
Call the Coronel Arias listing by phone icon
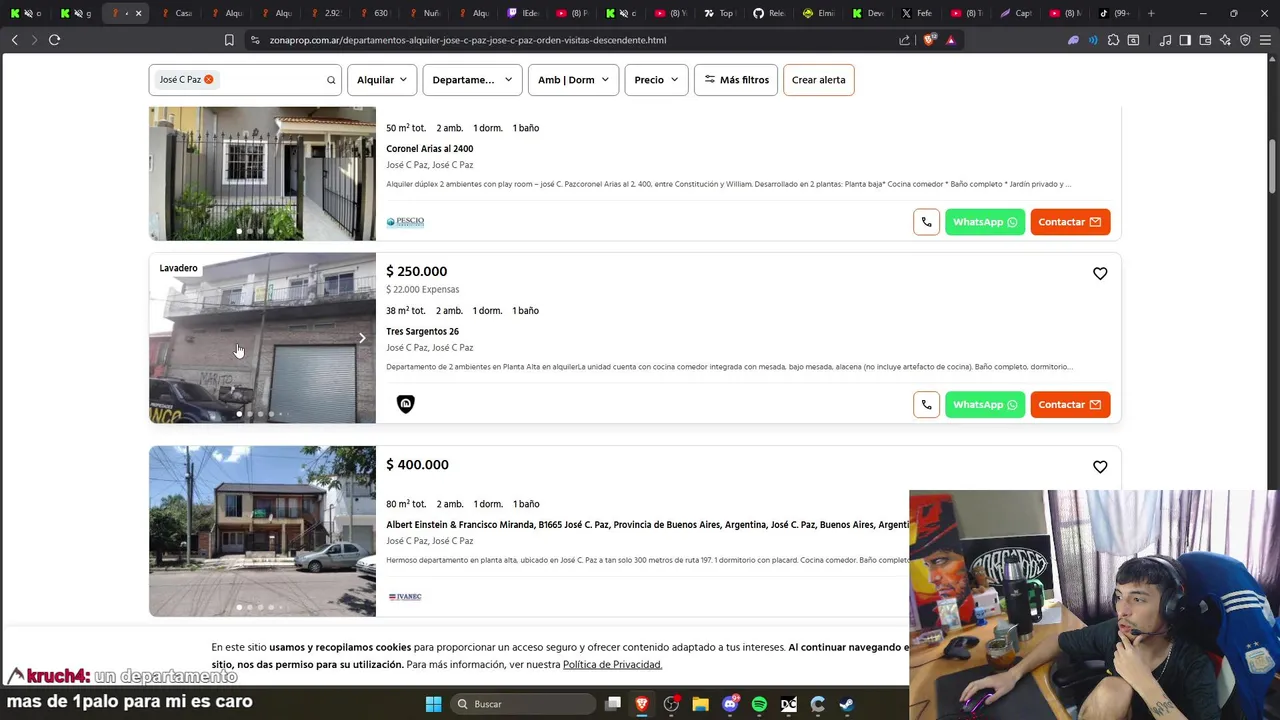click(926, 222)
